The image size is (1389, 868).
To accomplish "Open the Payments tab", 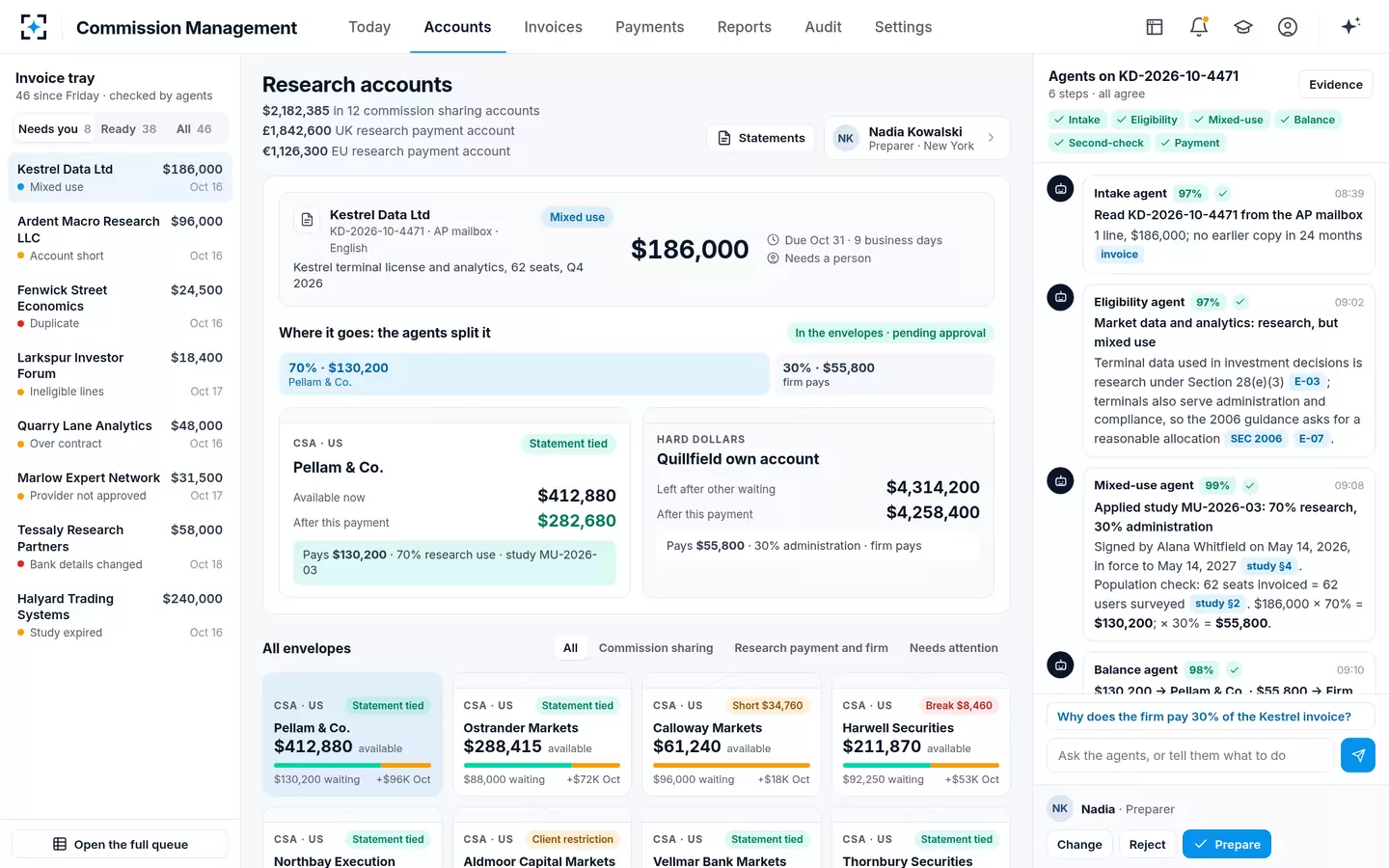I will click(649, 27).
